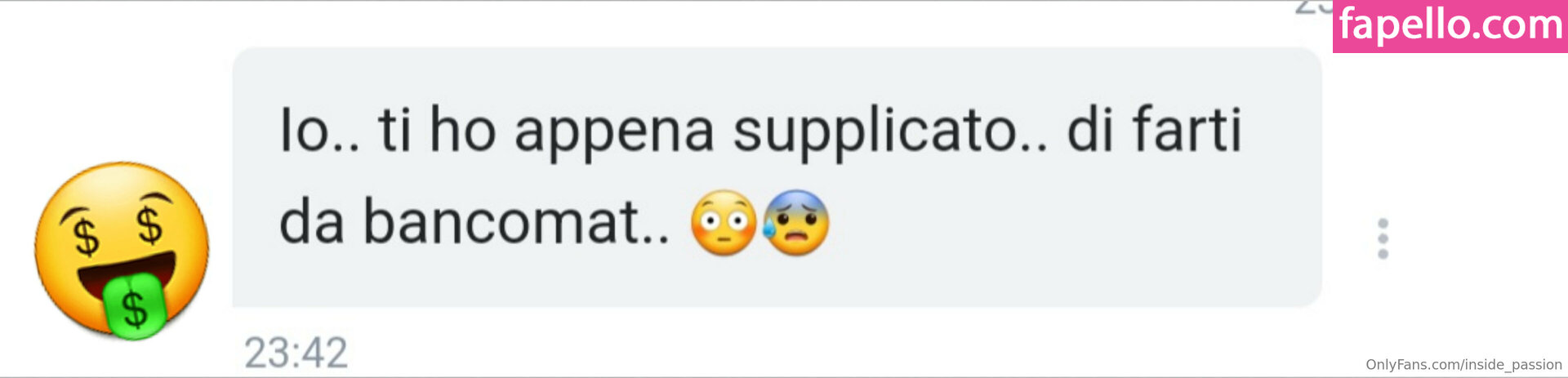Image resolution: width=1568 pixels, height=378 pixels.
Task: Click the partially visible timestamp at top
Action: [1313, 7]
